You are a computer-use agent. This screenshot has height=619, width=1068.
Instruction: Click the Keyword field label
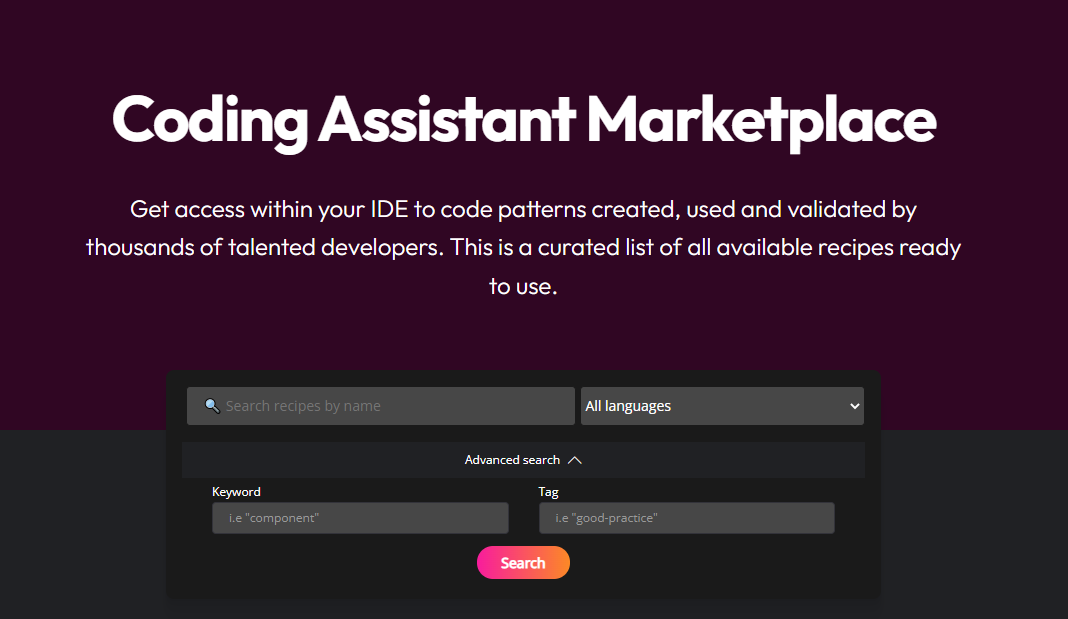click(x=236, y=492)
